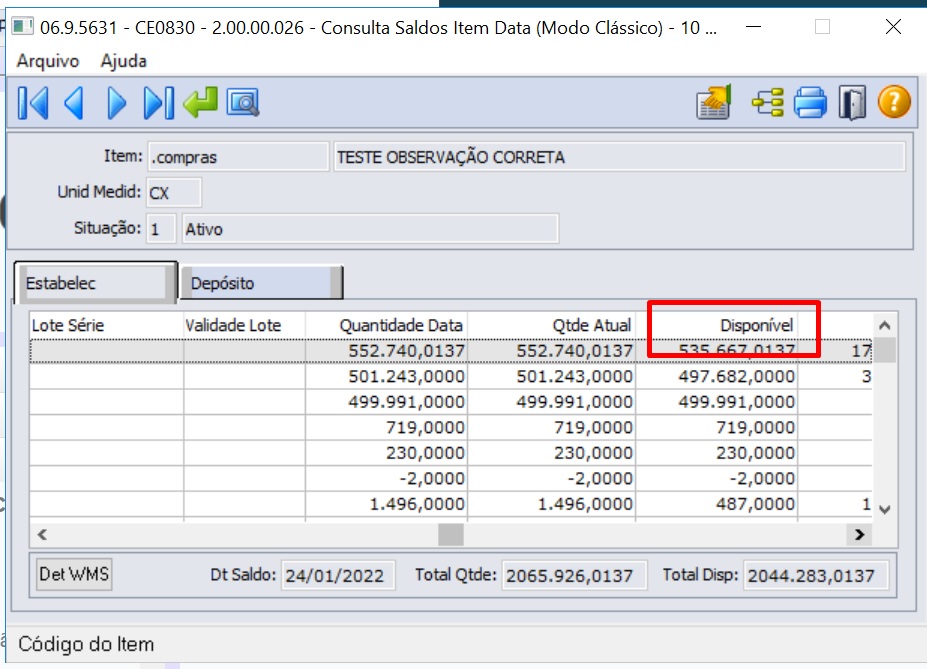Click grid scroll down arrow
Image resolution: width=927 pixels, height=669 pixels.
(x=884, y=509)
